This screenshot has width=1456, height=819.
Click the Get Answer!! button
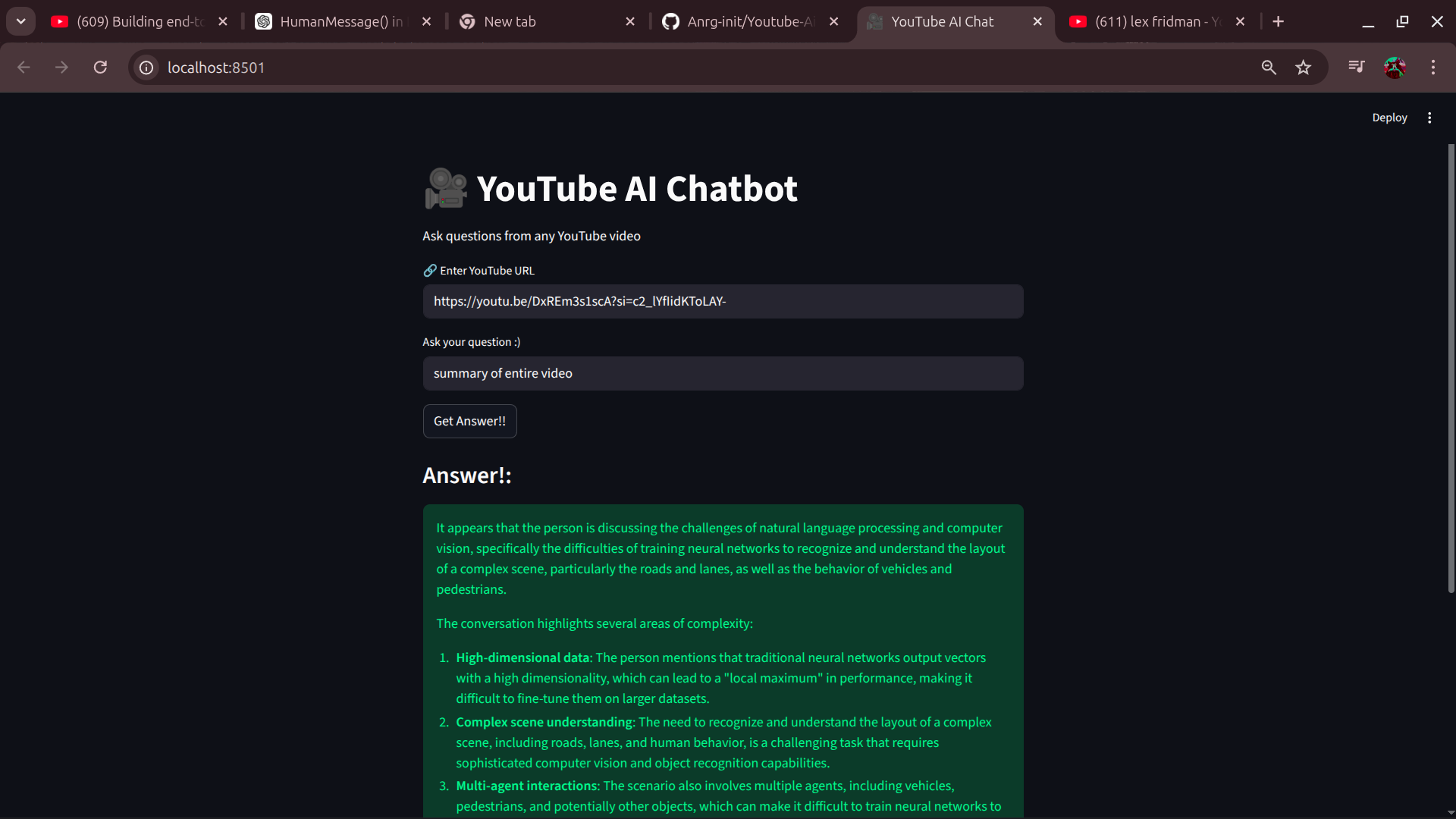(469, 421)
